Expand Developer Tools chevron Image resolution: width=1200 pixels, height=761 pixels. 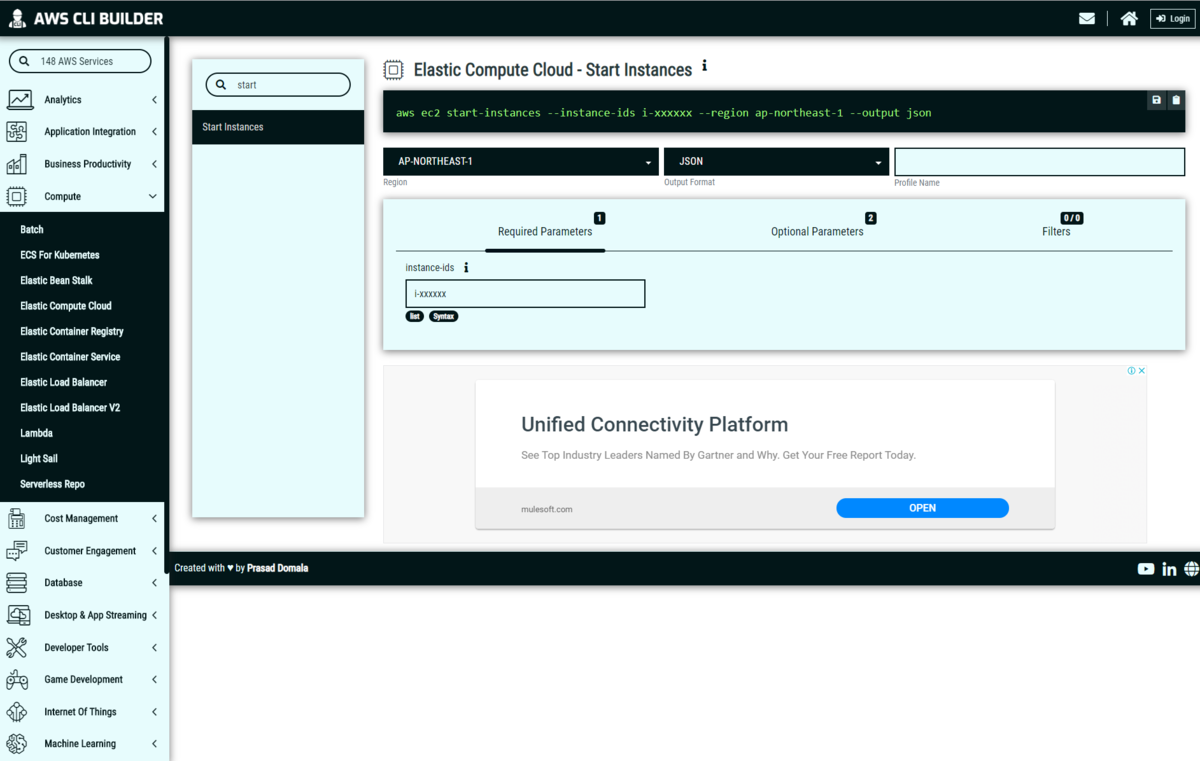coord(154,647)
